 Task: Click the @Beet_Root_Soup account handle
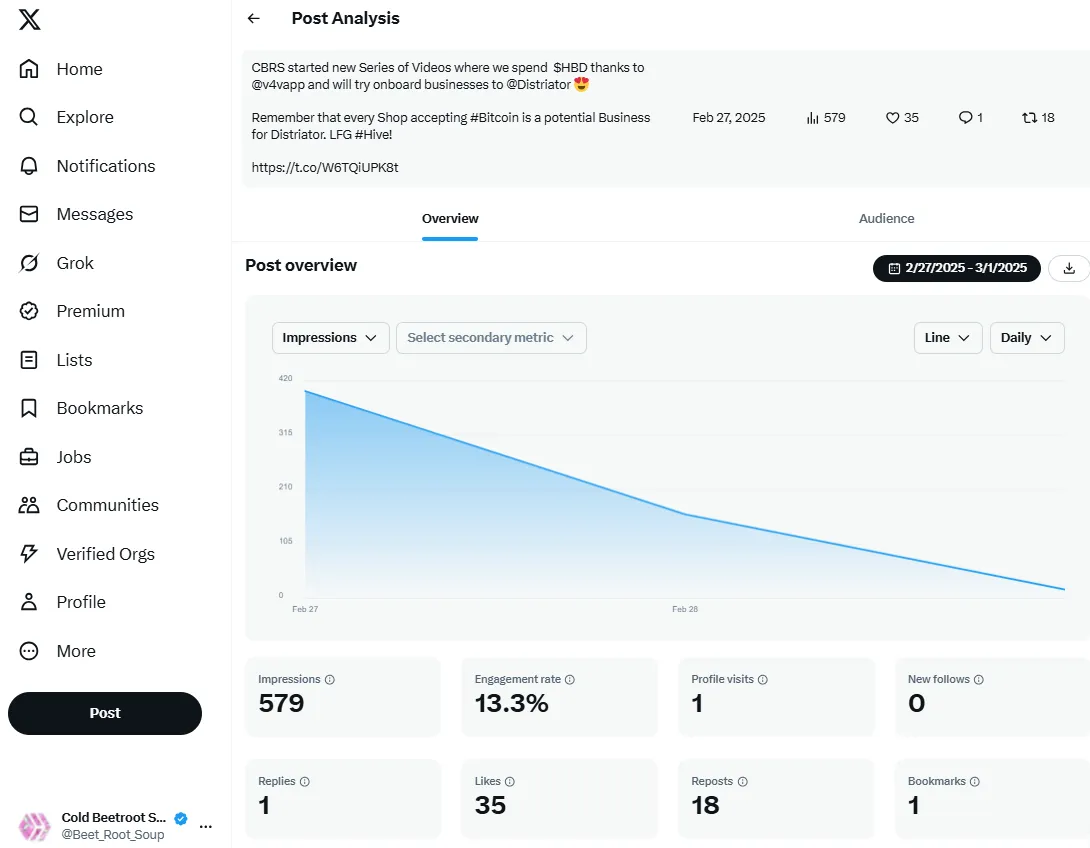point(113,835)
